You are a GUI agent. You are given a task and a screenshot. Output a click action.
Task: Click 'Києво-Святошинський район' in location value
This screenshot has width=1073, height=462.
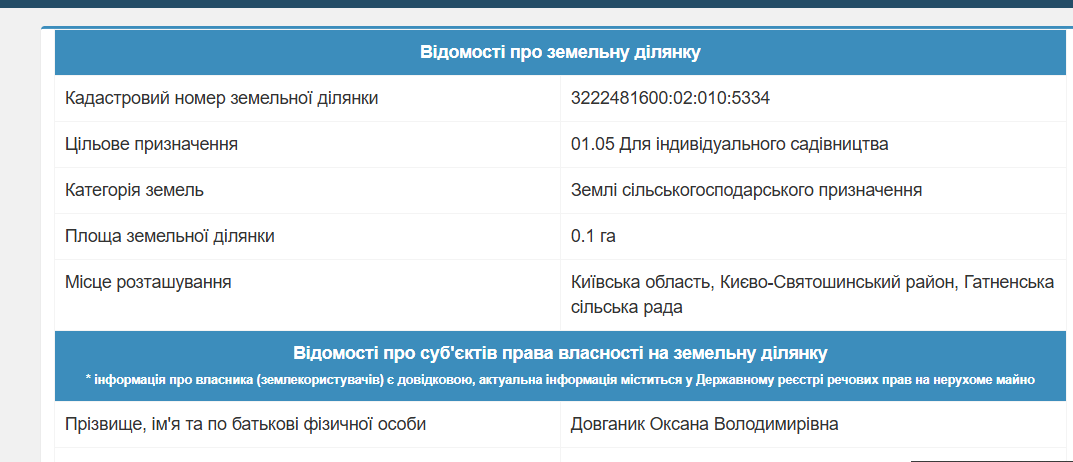click(x=838, y=283)
